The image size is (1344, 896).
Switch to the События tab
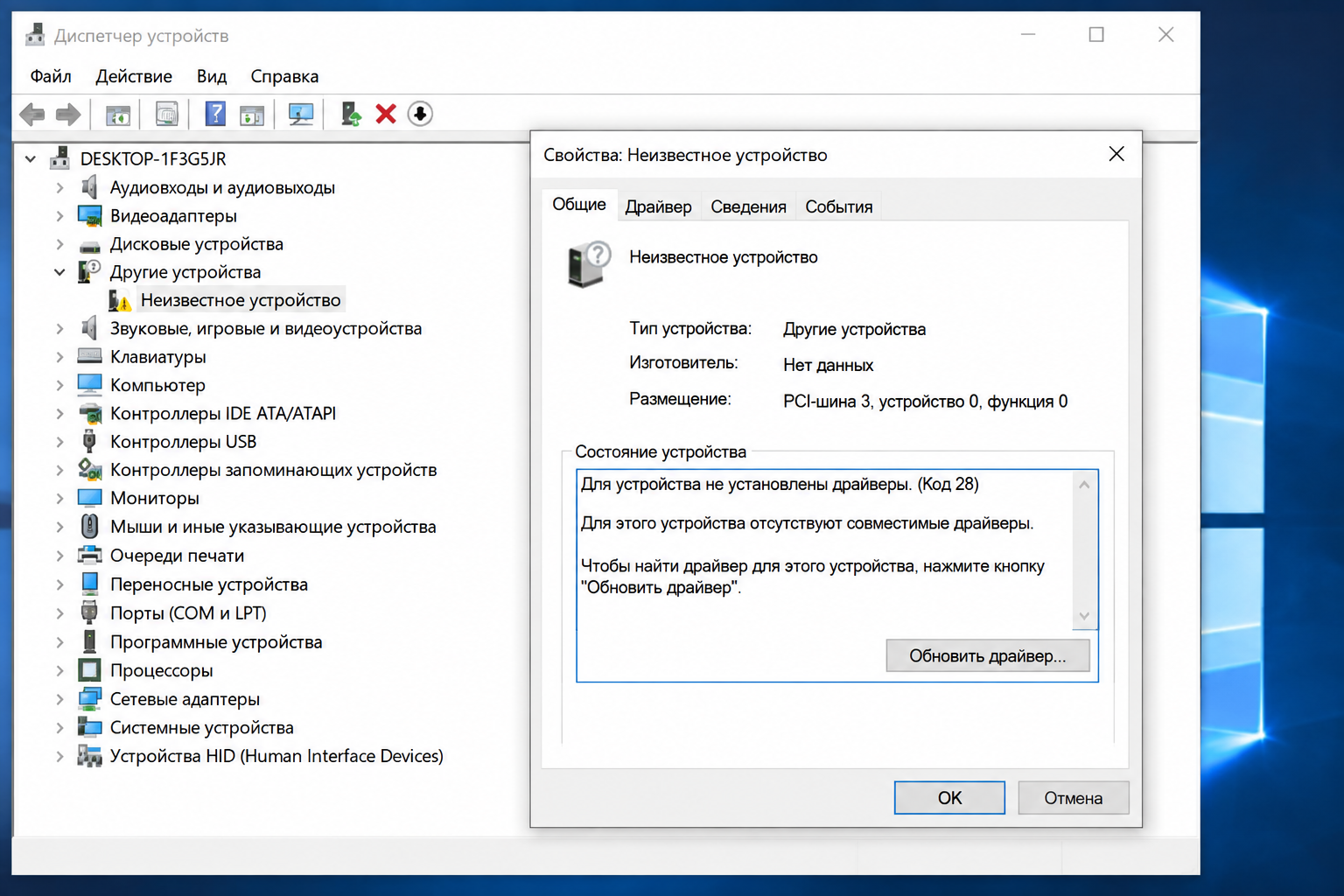(839, 206)
